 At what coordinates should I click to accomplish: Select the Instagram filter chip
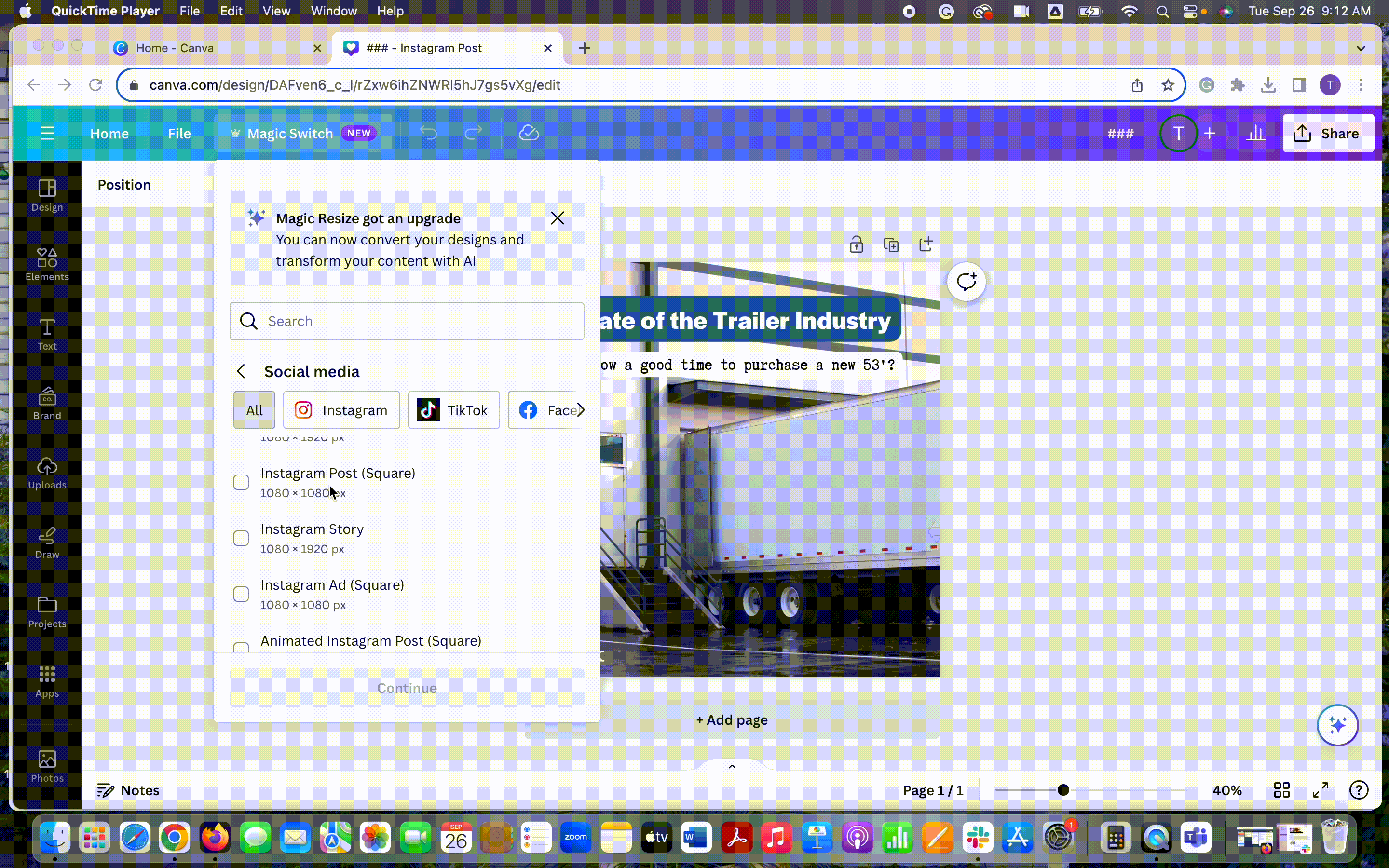click(x=341, y=410)
